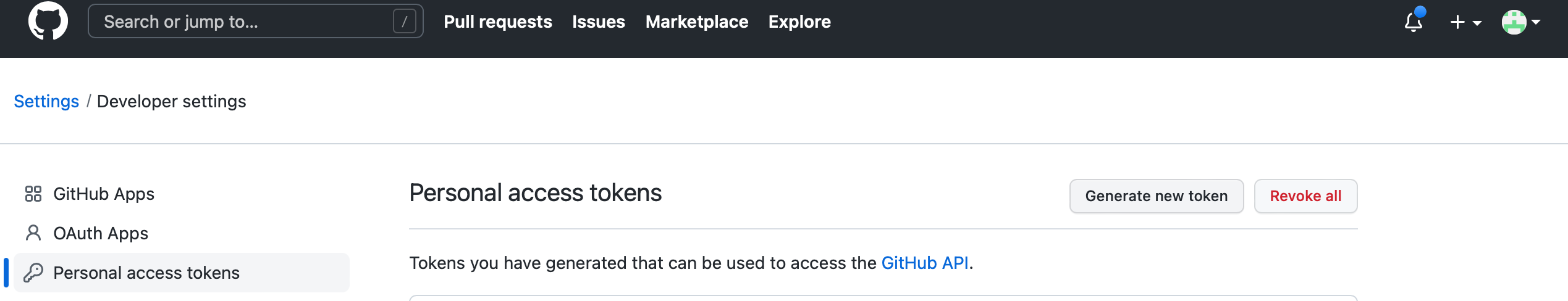Open Pull requests in the top navigation
This screenshot has width=1568, height=301.
[x=497, y=22]
